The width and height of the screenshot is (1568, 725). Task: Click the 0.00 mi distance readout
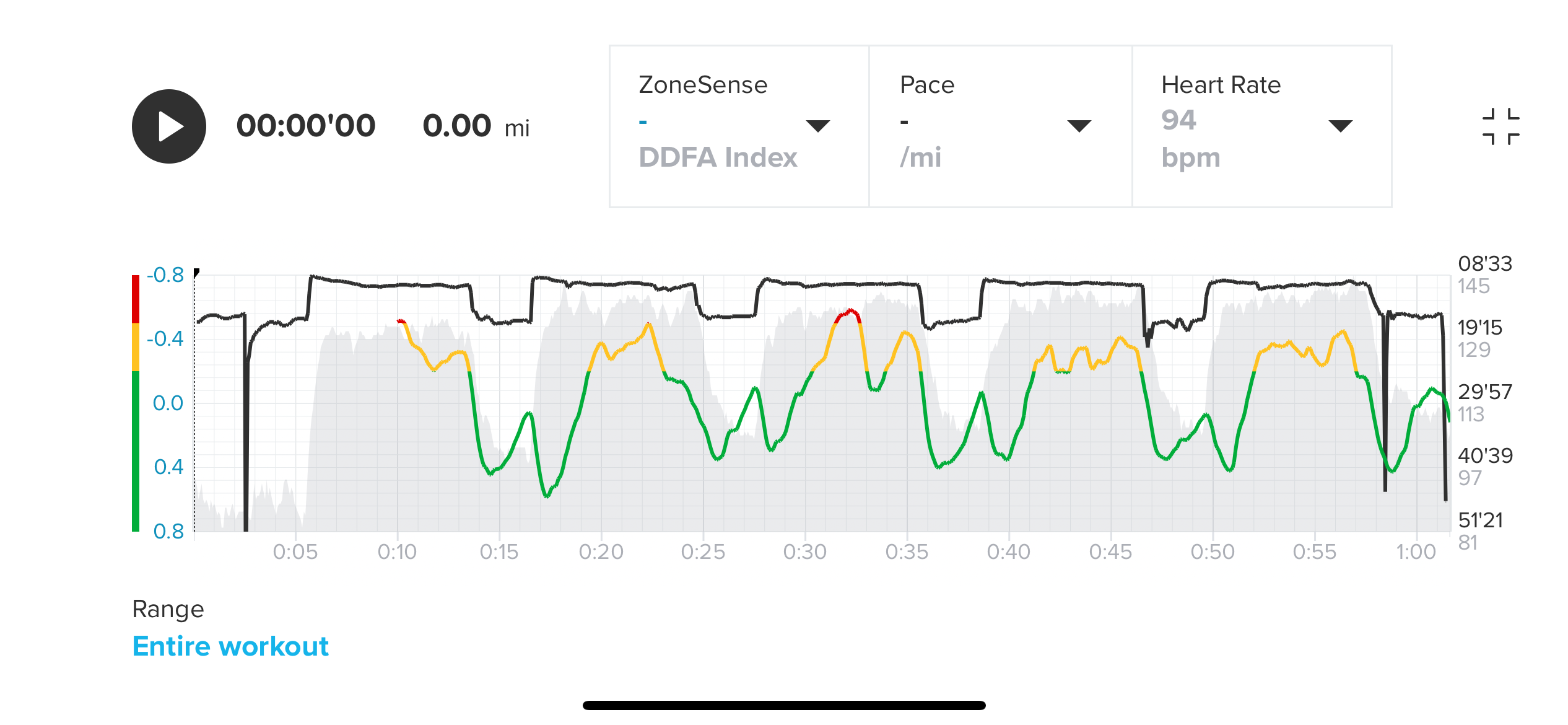point(476,126)
